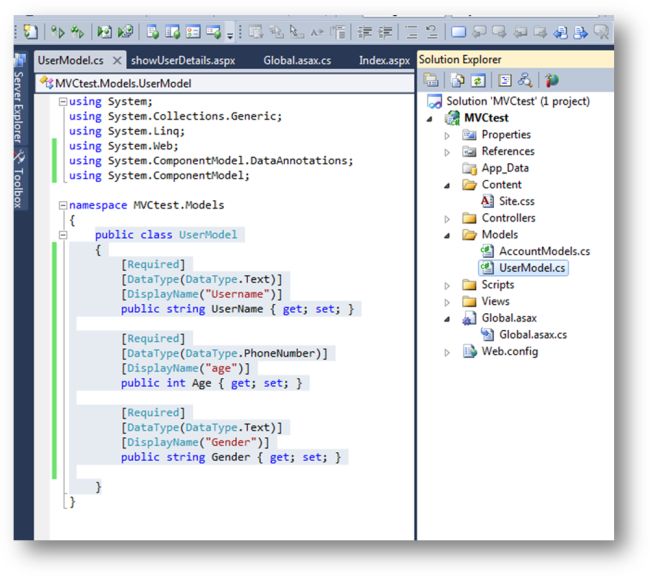Click Properties icon in Solution Explorer toolbar
The height and width of the screenshot is (576, 650).
pos(431,80)
